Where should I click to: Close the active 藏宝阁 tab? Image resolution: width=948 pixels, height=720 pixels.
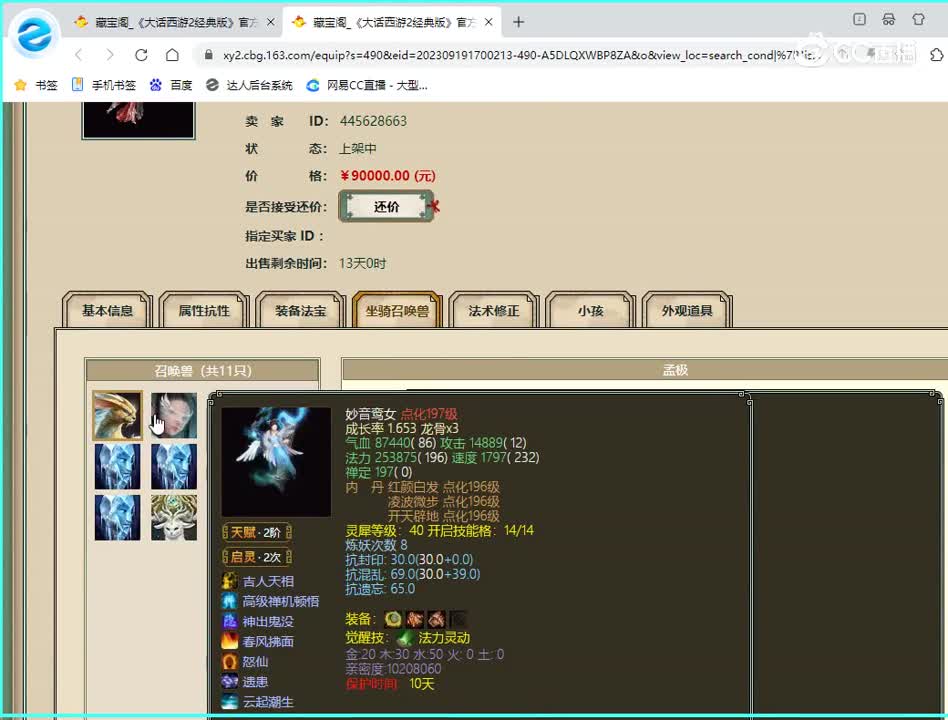tap(489, 22)
